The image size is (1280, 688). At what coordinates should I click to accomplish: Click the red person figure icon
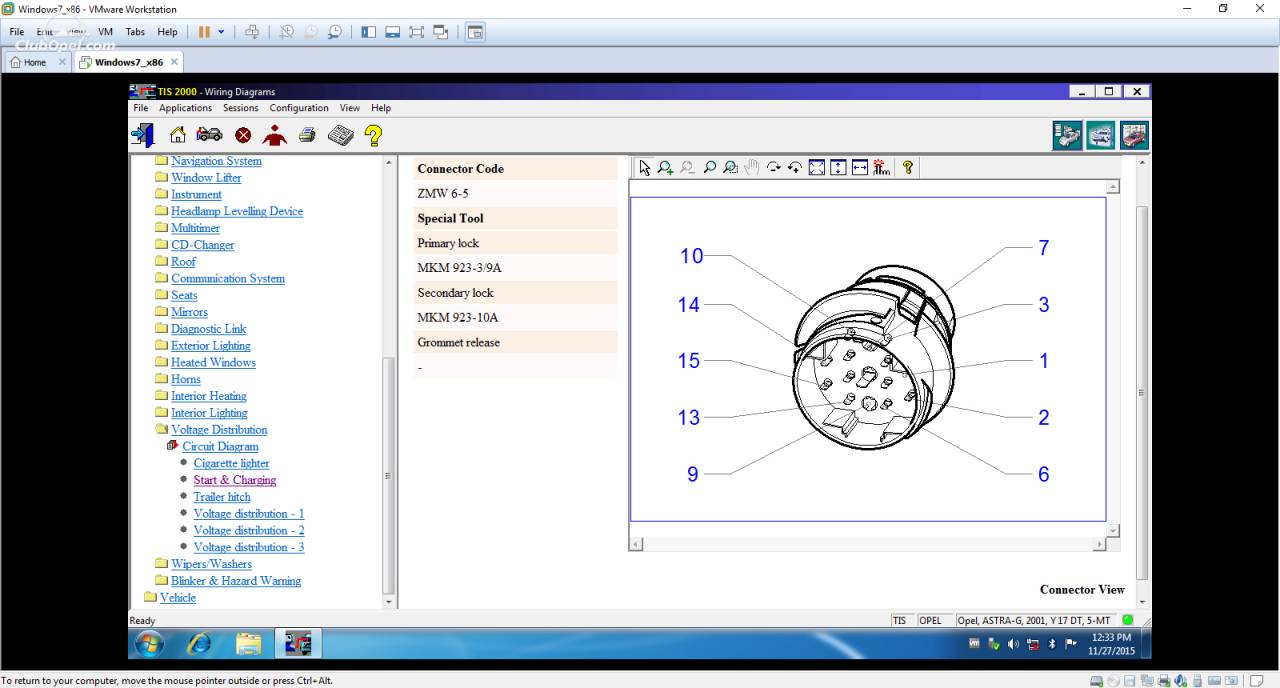tap(274, 135)
